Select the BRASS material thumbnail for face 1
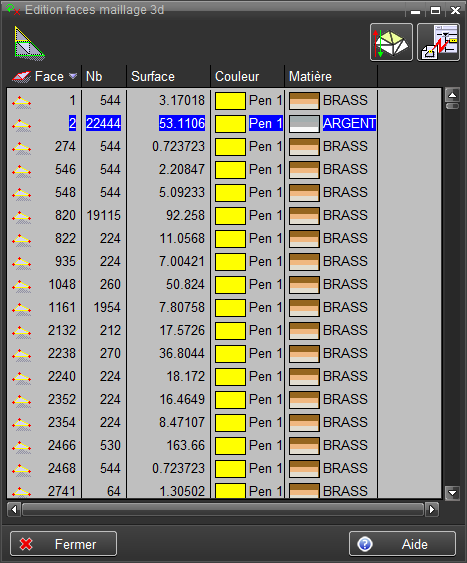The height and width of the screenshot is (563, 467). 304,101
